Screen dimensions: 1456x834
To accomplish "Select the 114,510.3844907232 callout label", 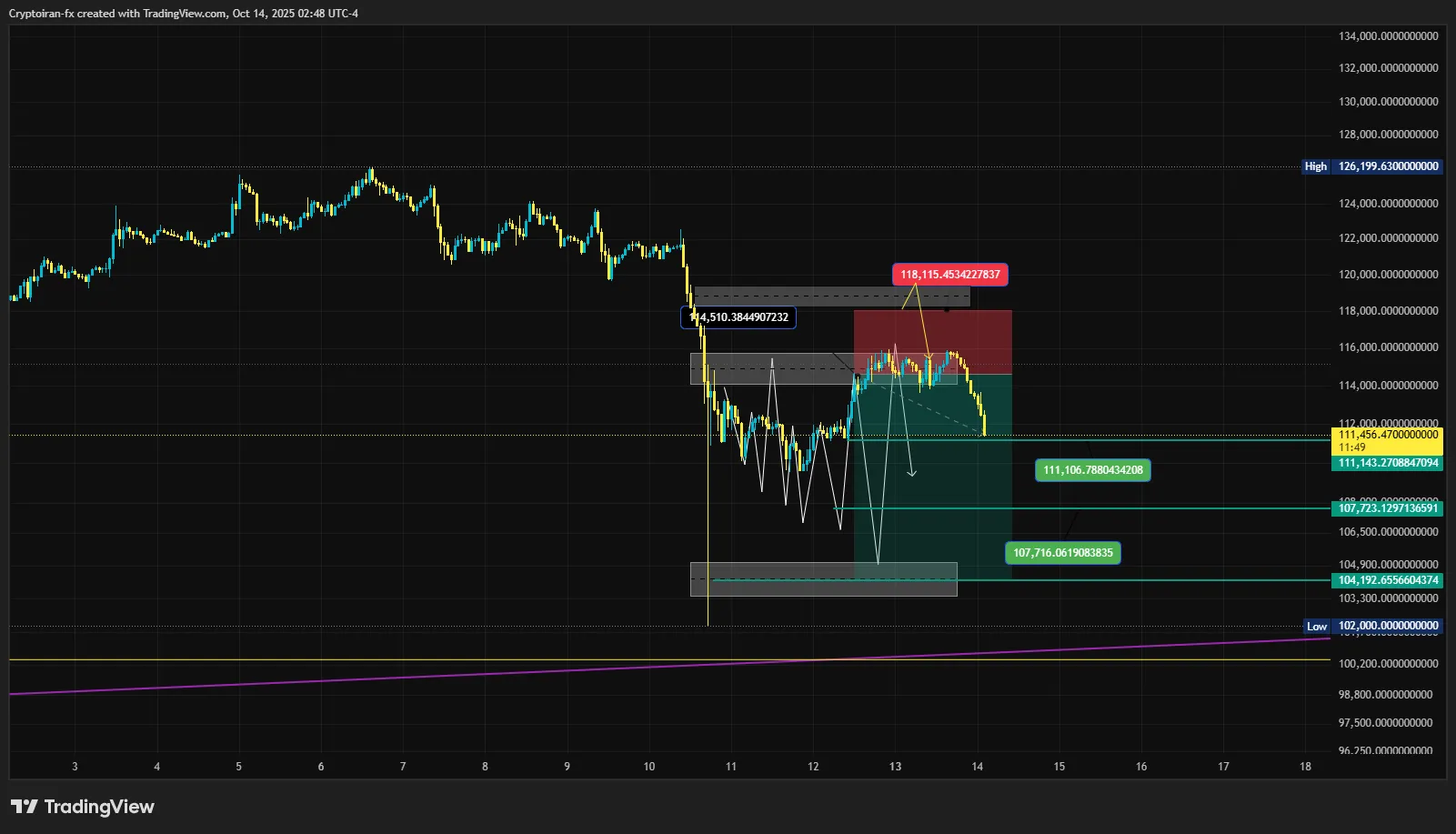I will point(738,317).
